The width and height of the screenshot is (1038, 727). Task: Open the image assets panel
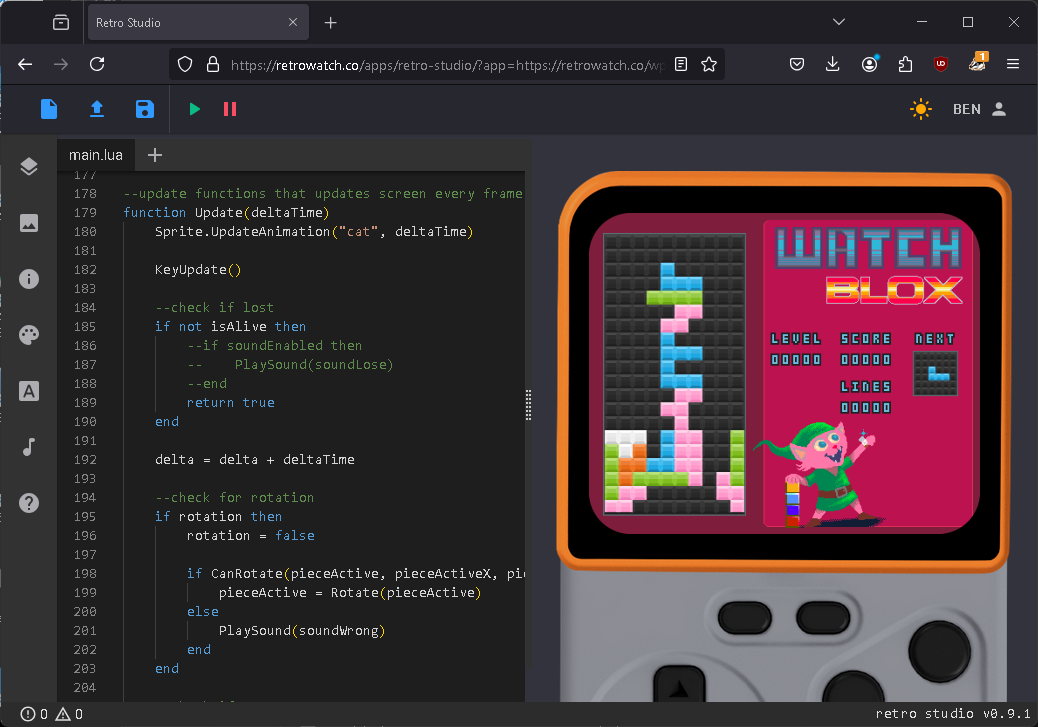[x=29, y=223]
